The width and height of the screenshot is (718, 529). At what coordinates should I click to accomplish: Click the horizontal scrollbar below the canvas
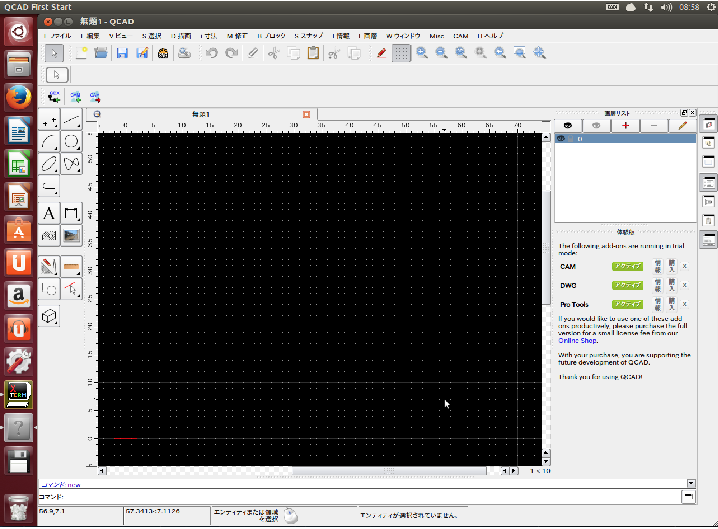[389, 471]
